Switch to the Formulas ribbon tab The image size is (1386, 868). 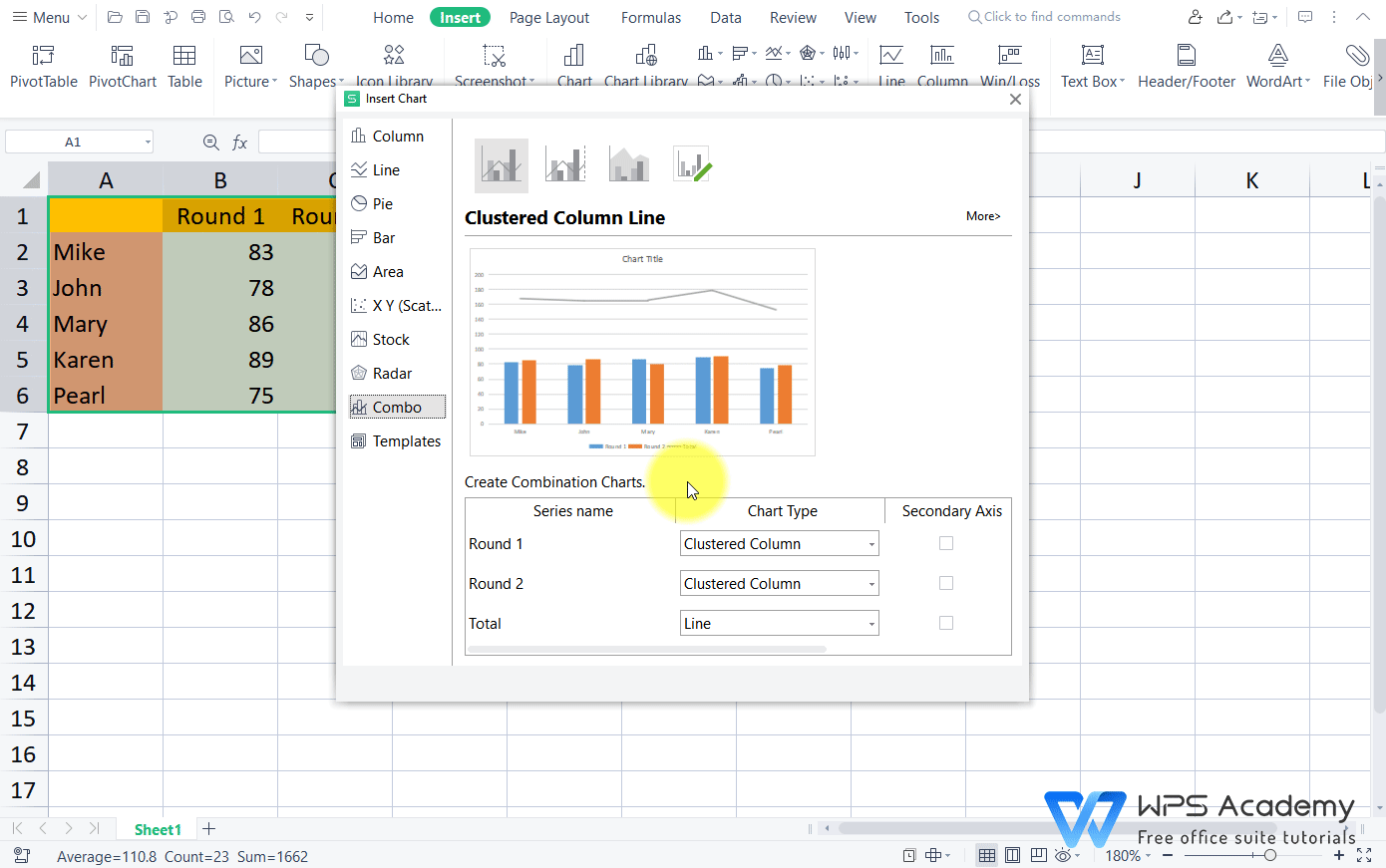click(650, 17)
